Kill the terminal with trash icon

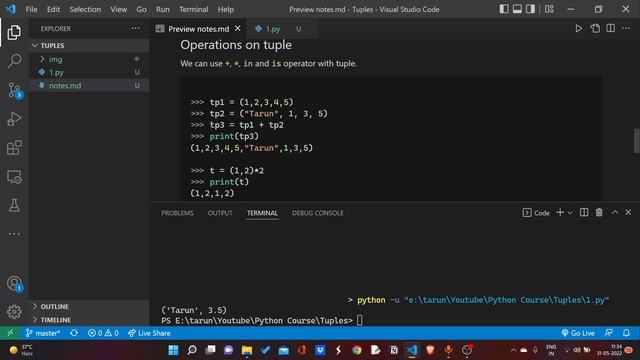(x=599, y=212)
